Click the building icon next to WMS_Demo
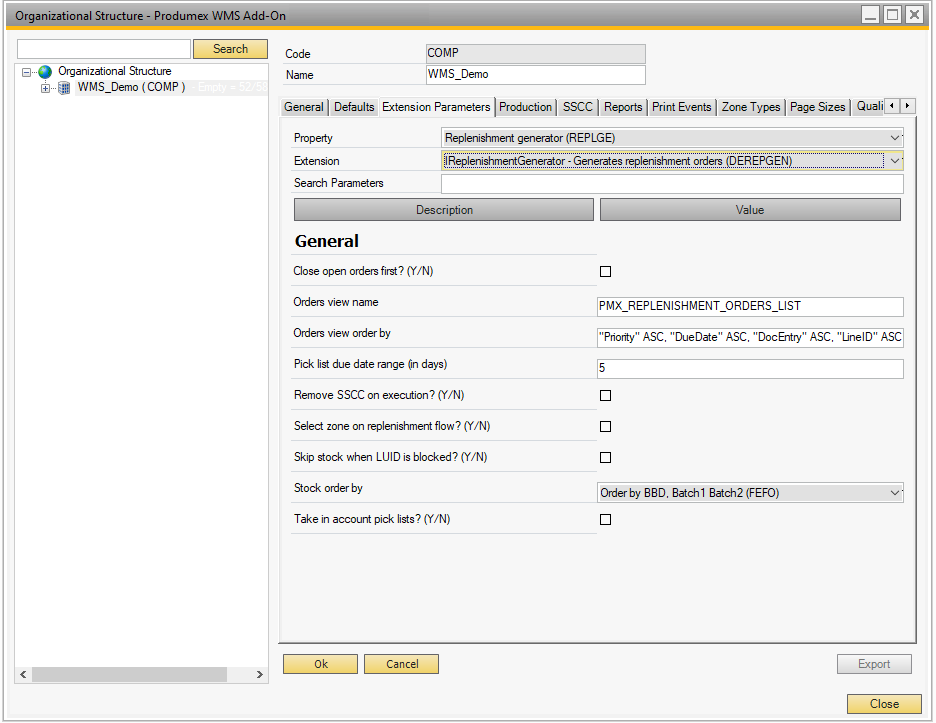The height and width of the screenshot is (723, 936). coord(64,88)
